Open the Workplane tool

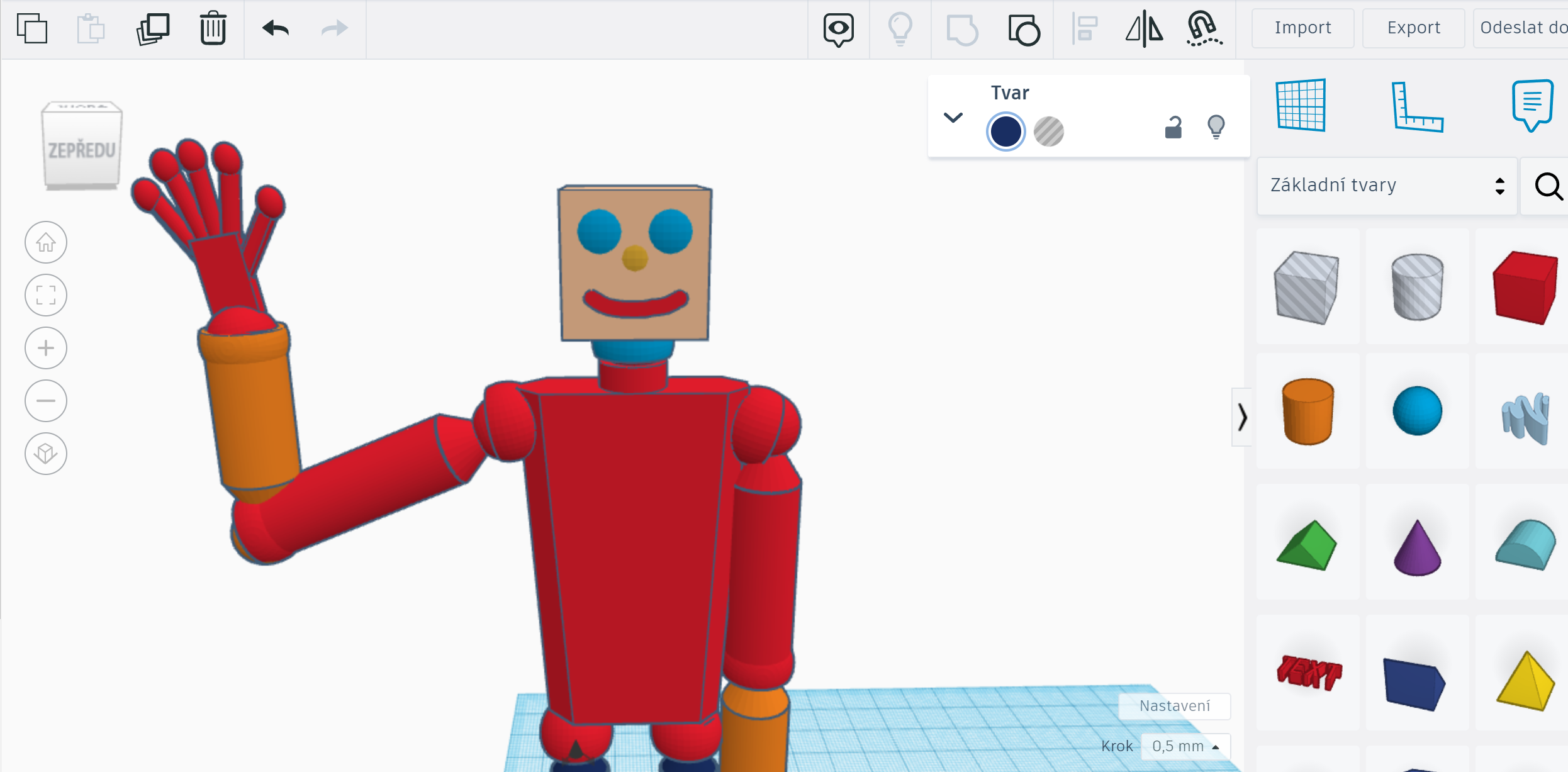pos(1301,105)
